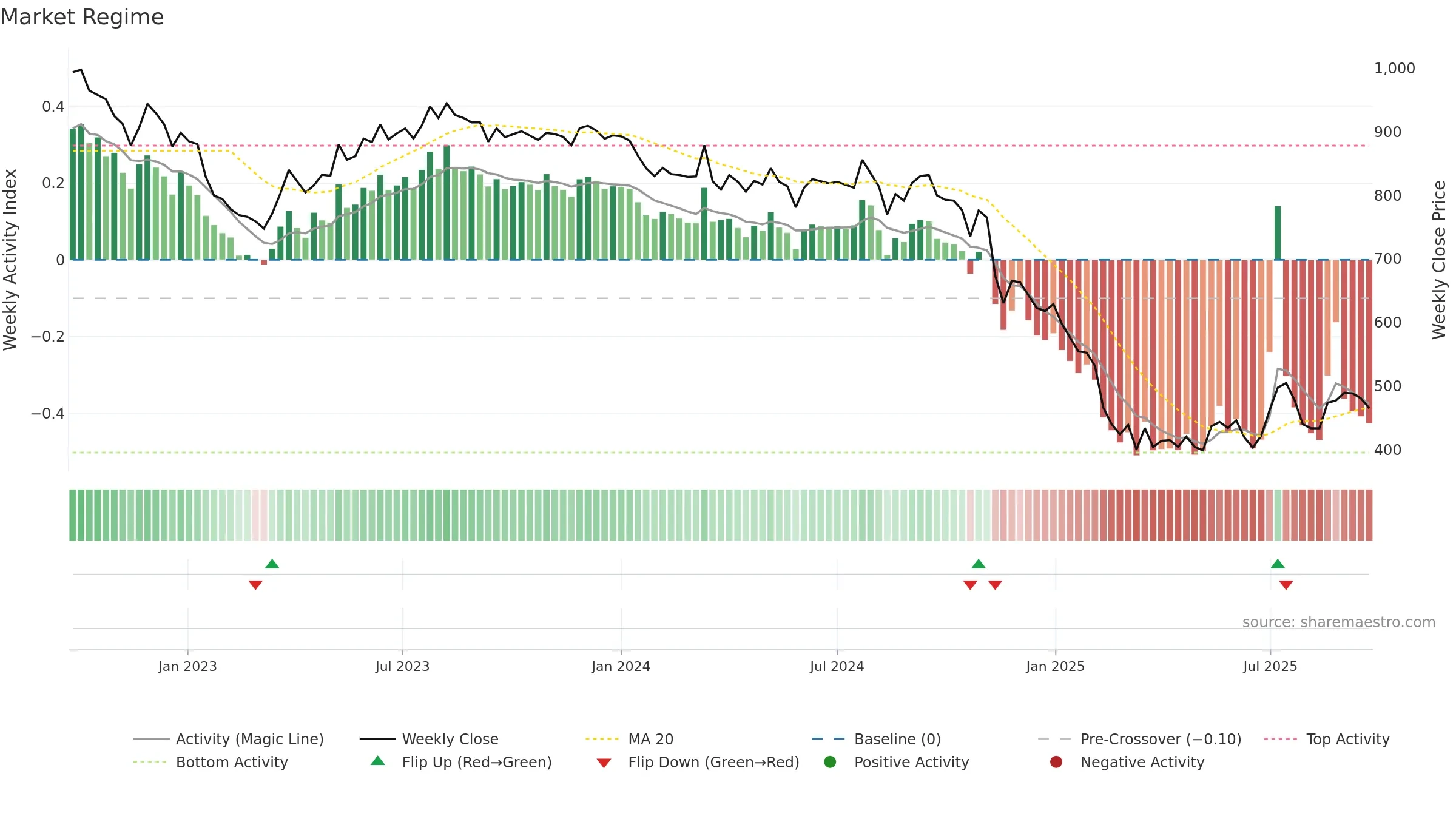Toggle Baseline (0) legend entry
The image size is (1456, 819).
tap(876, 739)
